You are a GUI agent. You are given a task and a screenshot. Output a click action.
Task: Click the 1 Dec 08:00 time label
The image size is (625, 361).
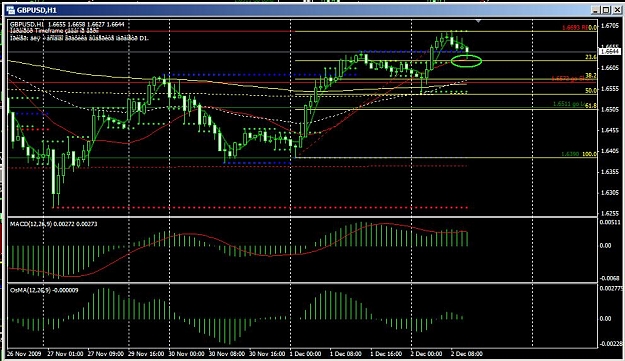(x=346, y=354)
